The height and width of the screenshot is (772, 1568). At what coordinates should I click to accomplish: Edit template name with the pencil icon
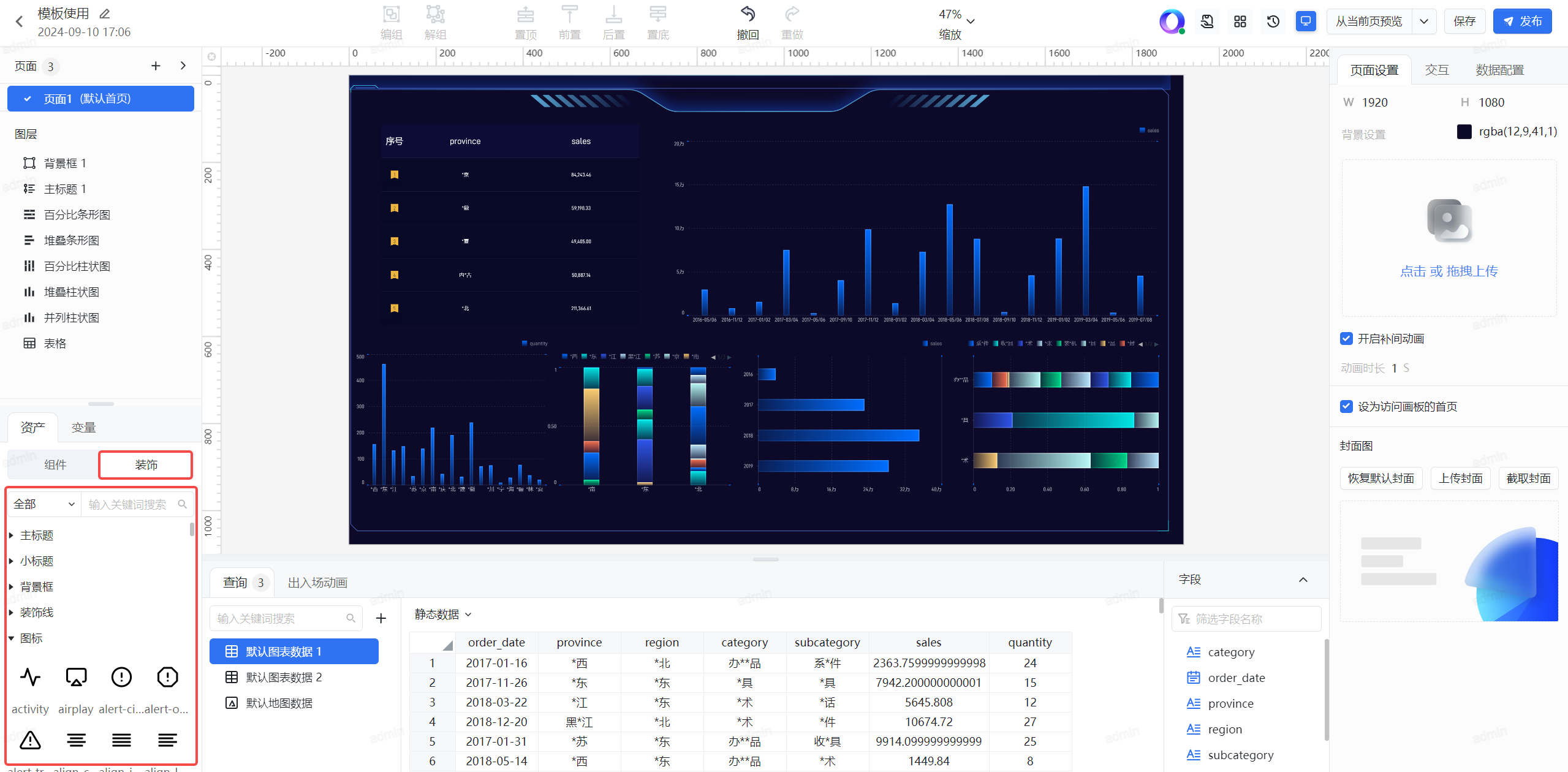105,13
